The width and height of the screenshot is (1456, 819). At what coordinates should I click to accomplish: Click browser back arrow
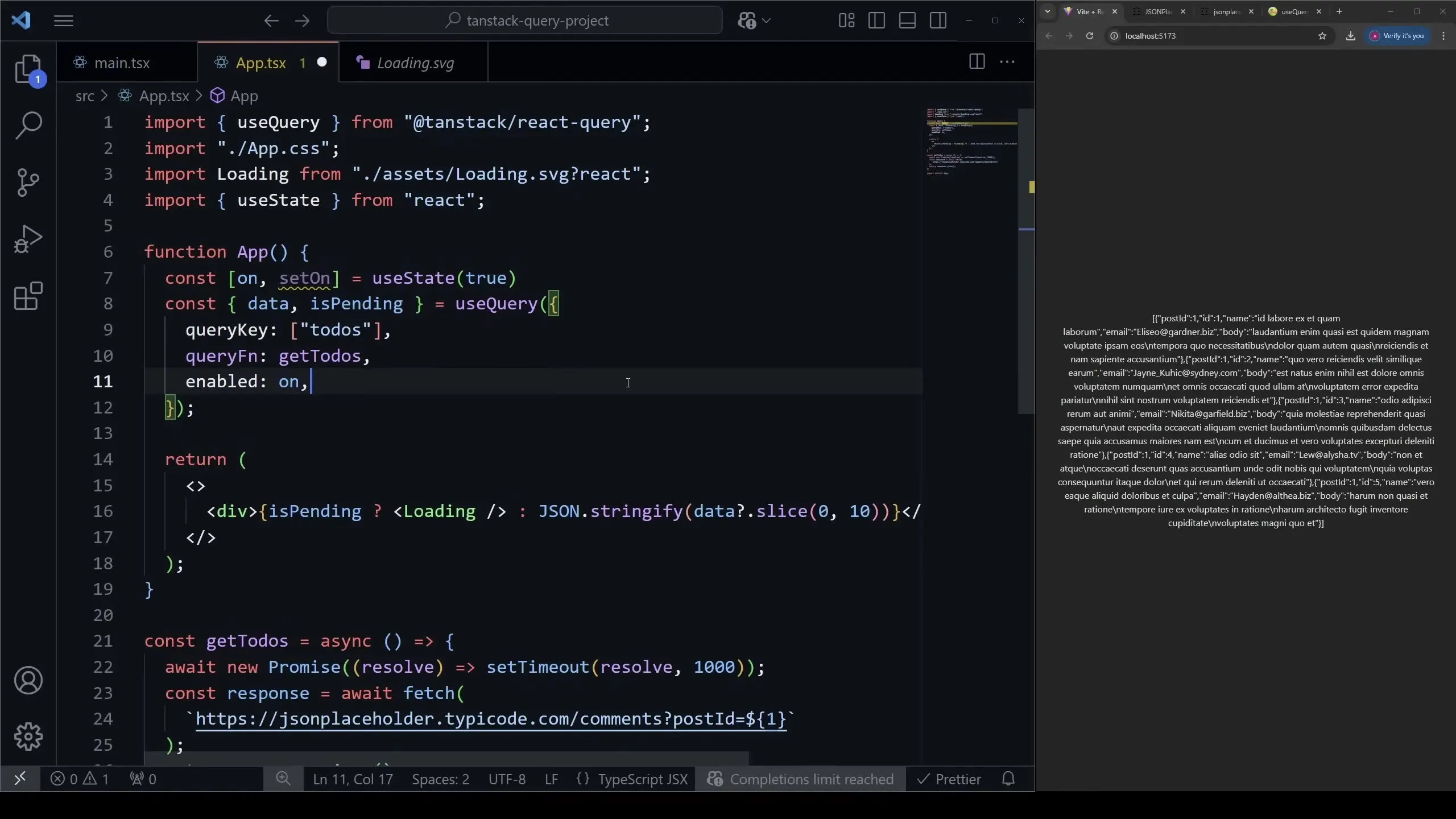(1049, 36)
